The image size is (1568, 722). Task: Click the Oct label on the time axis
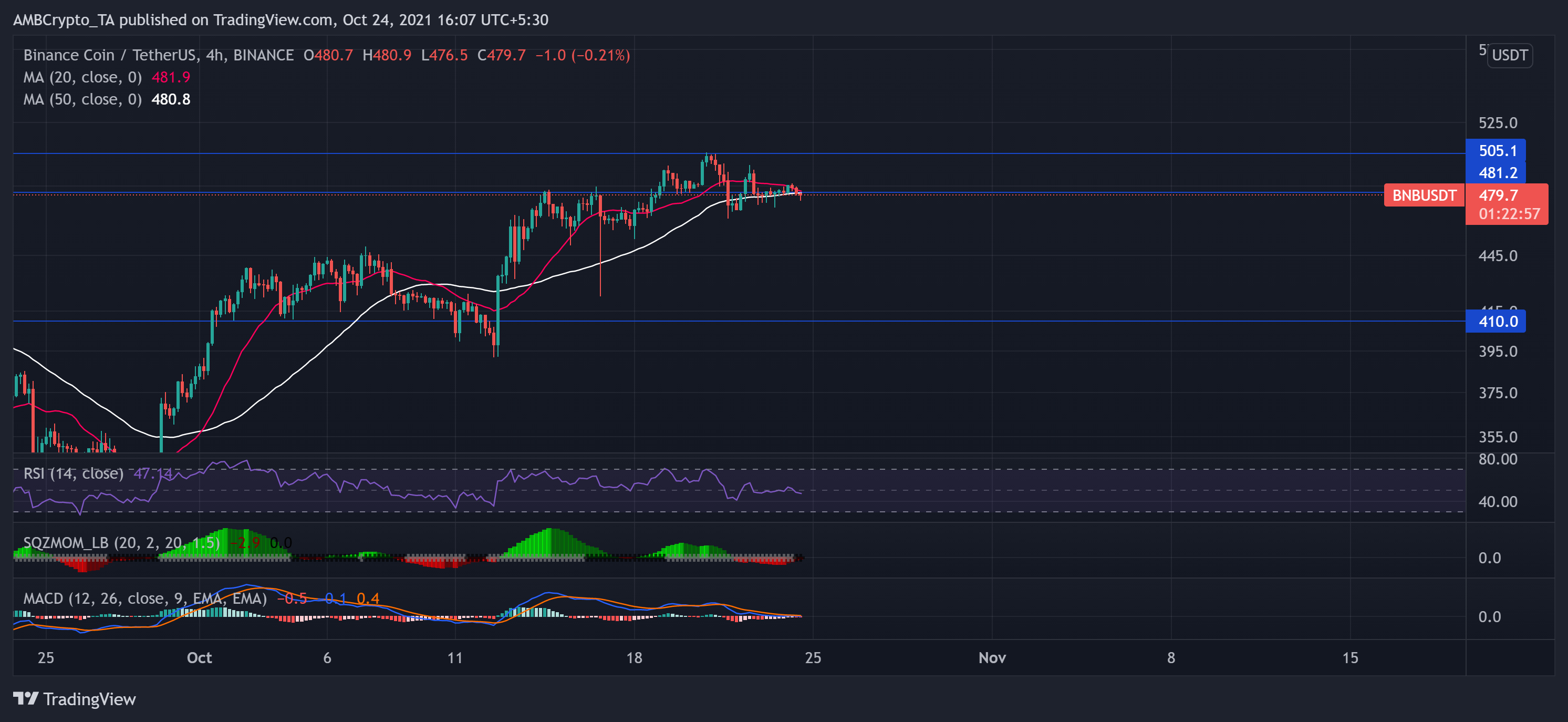(199, 657)
